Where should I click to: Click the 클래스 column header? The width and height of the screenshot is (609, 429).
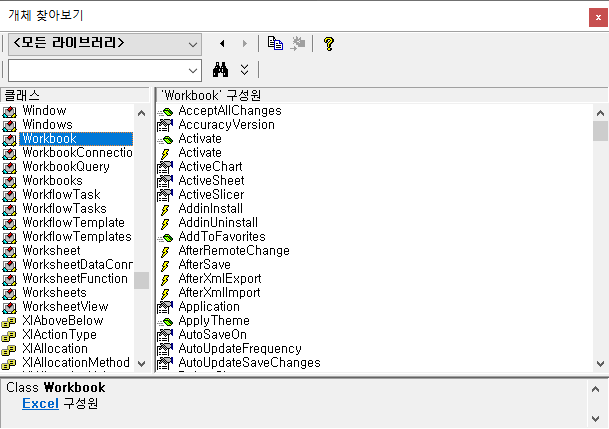click(x=75, y=96)
